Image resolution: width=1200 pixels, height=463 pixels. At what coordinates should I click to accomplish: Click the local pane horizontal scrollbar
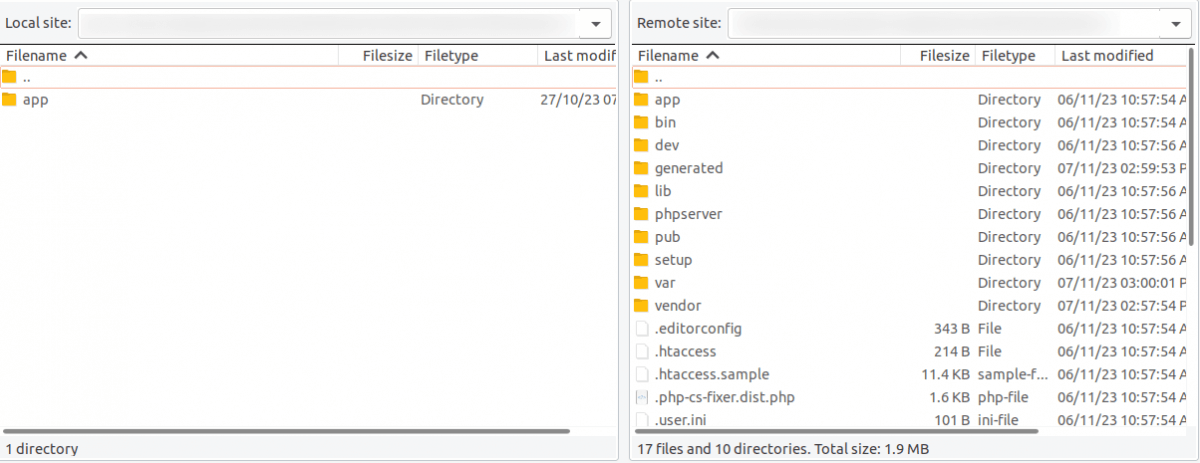click(x=290, y=431)
